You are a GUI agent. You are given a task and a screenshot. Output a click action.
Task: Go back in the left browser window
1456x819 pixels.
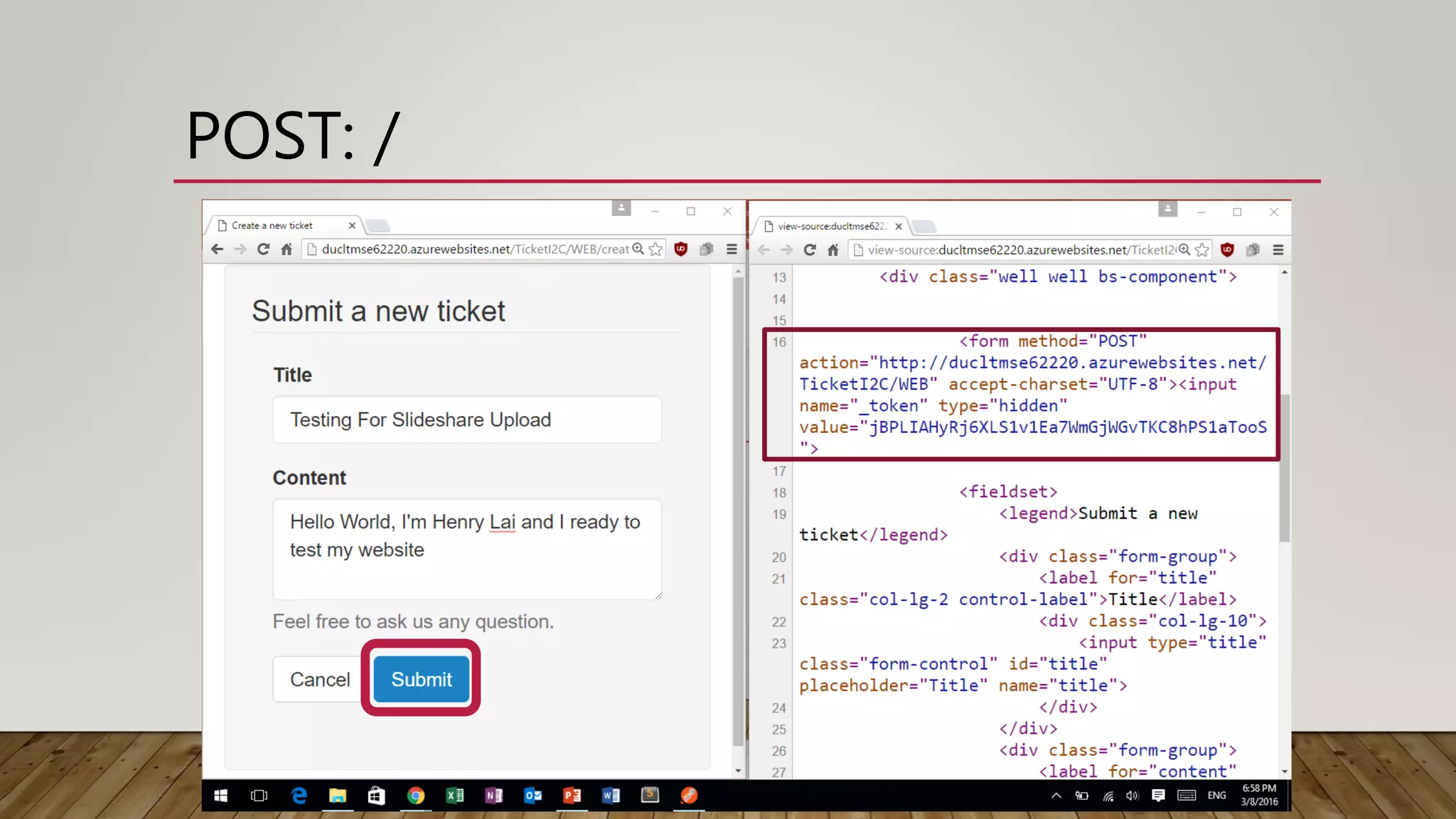(218, 249)
